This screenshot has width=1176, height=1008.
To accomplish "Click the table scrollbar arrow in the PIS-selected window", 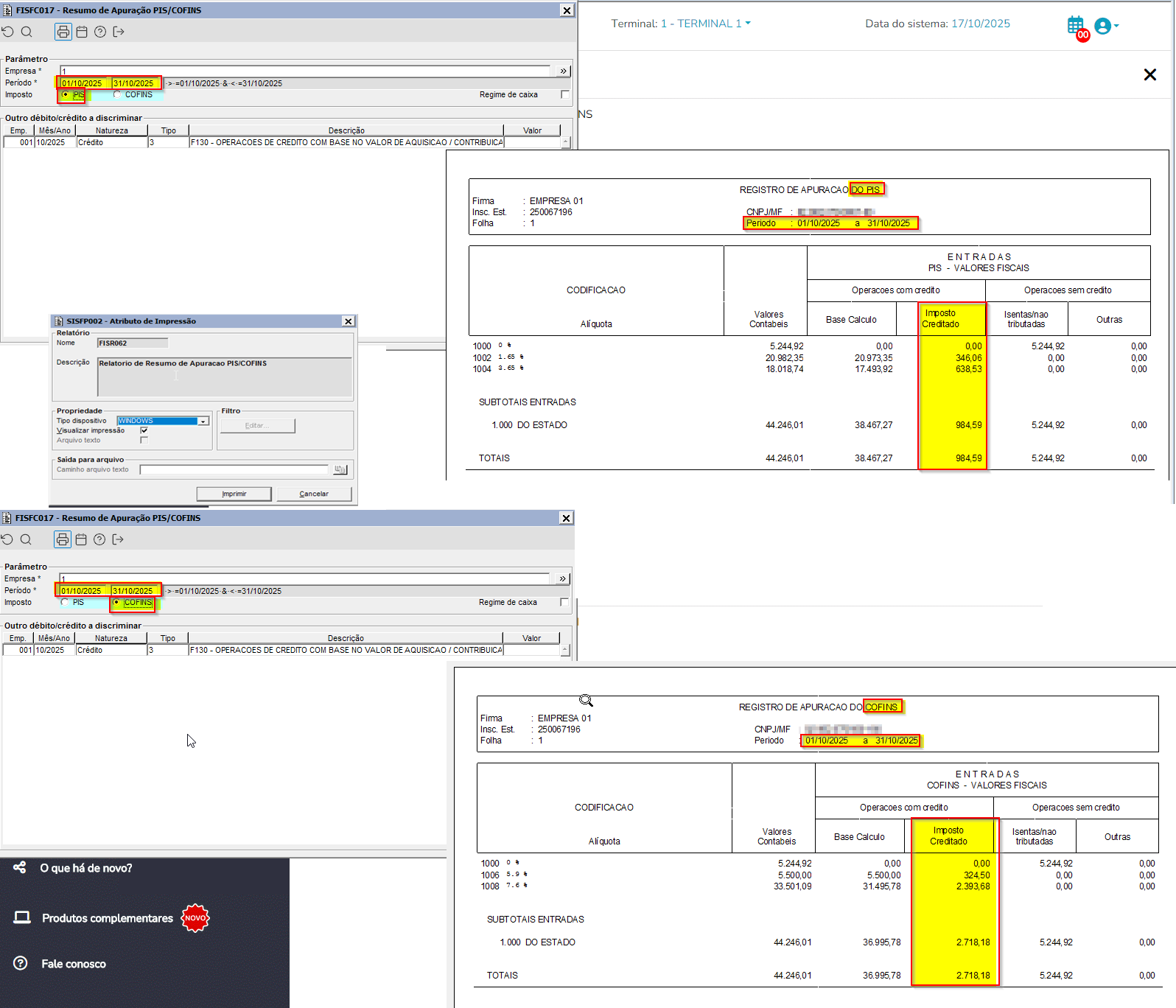I will click(x=566, y=142).
